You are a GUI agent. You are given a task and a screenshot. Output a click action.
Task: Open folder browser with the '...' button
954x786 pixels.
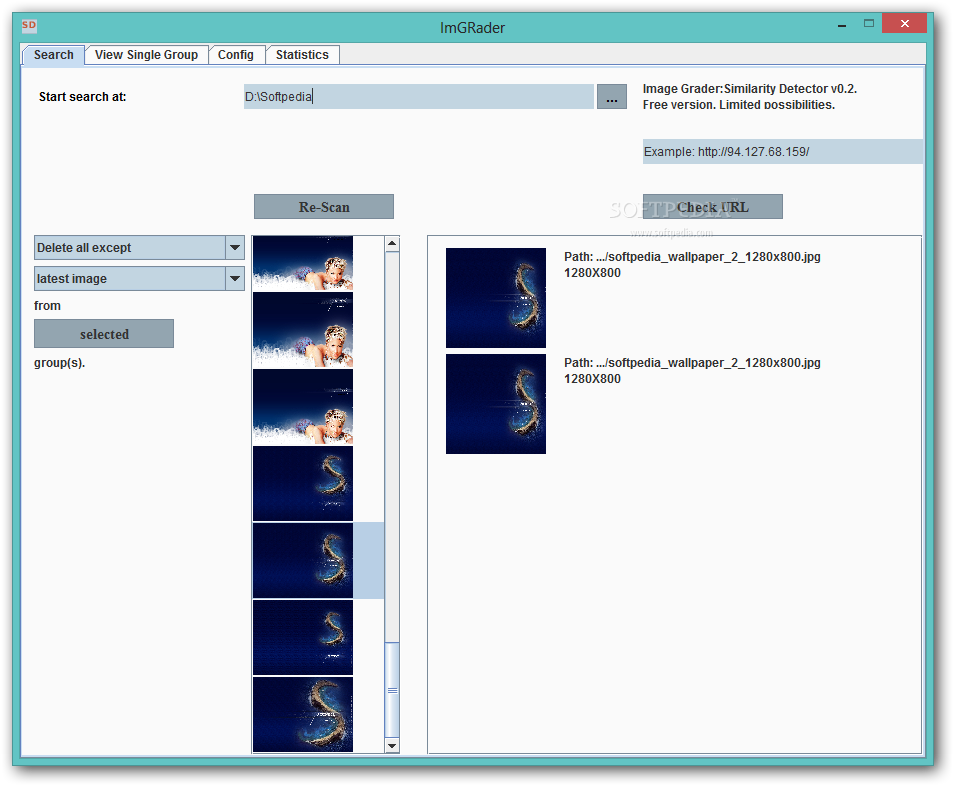tap(611, 97)
